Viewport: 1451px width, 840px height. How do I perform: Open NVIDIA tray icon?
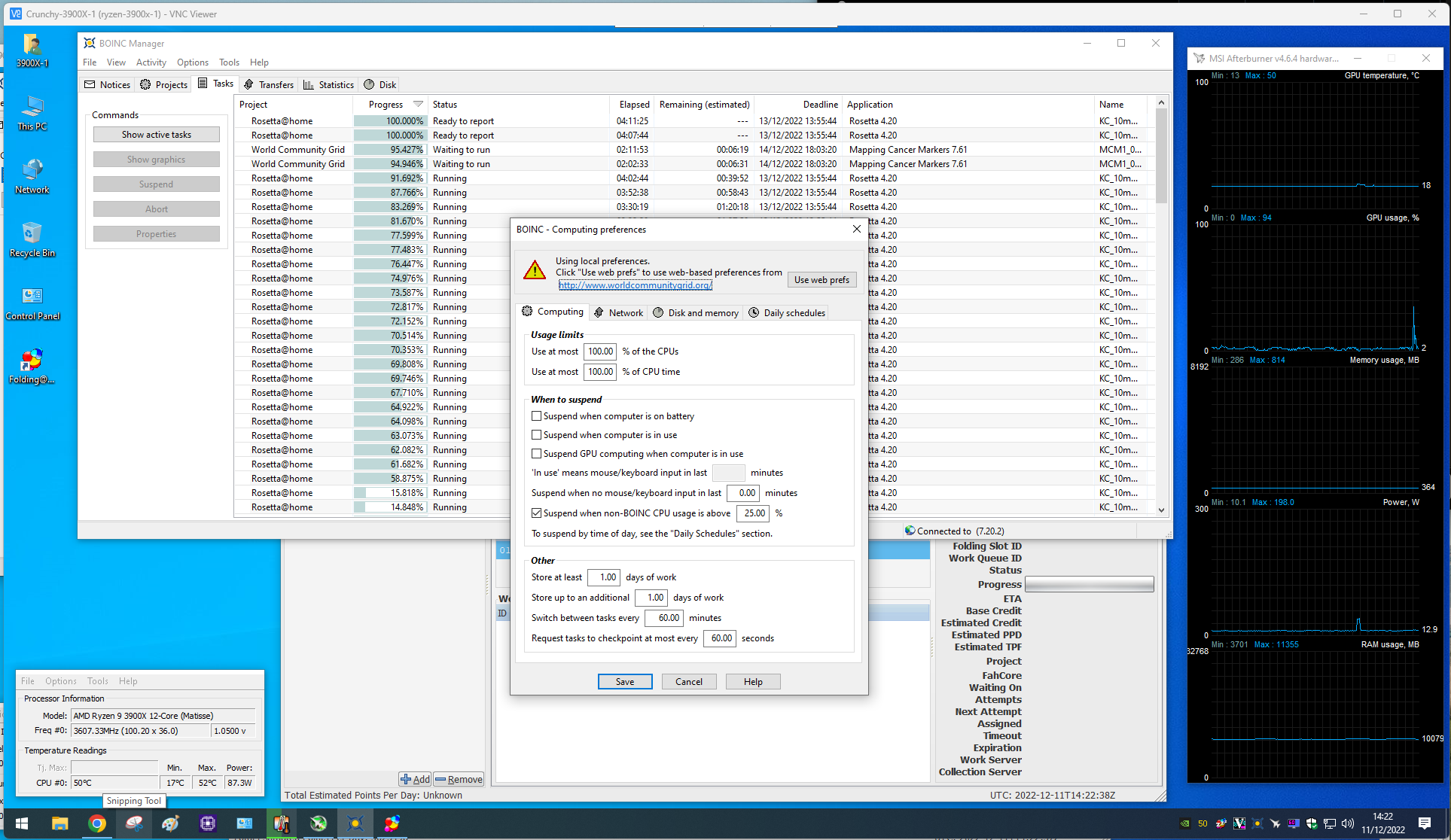[1185, 823]
